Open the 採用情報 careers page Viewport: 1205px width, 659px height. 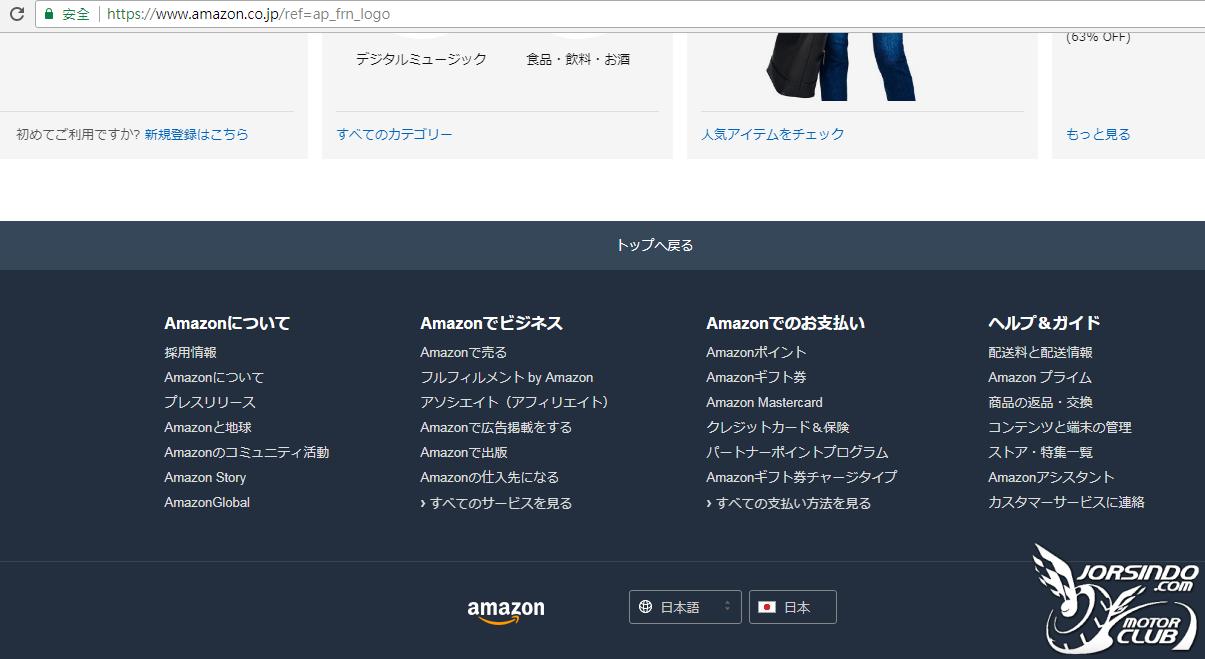(189, 352)
